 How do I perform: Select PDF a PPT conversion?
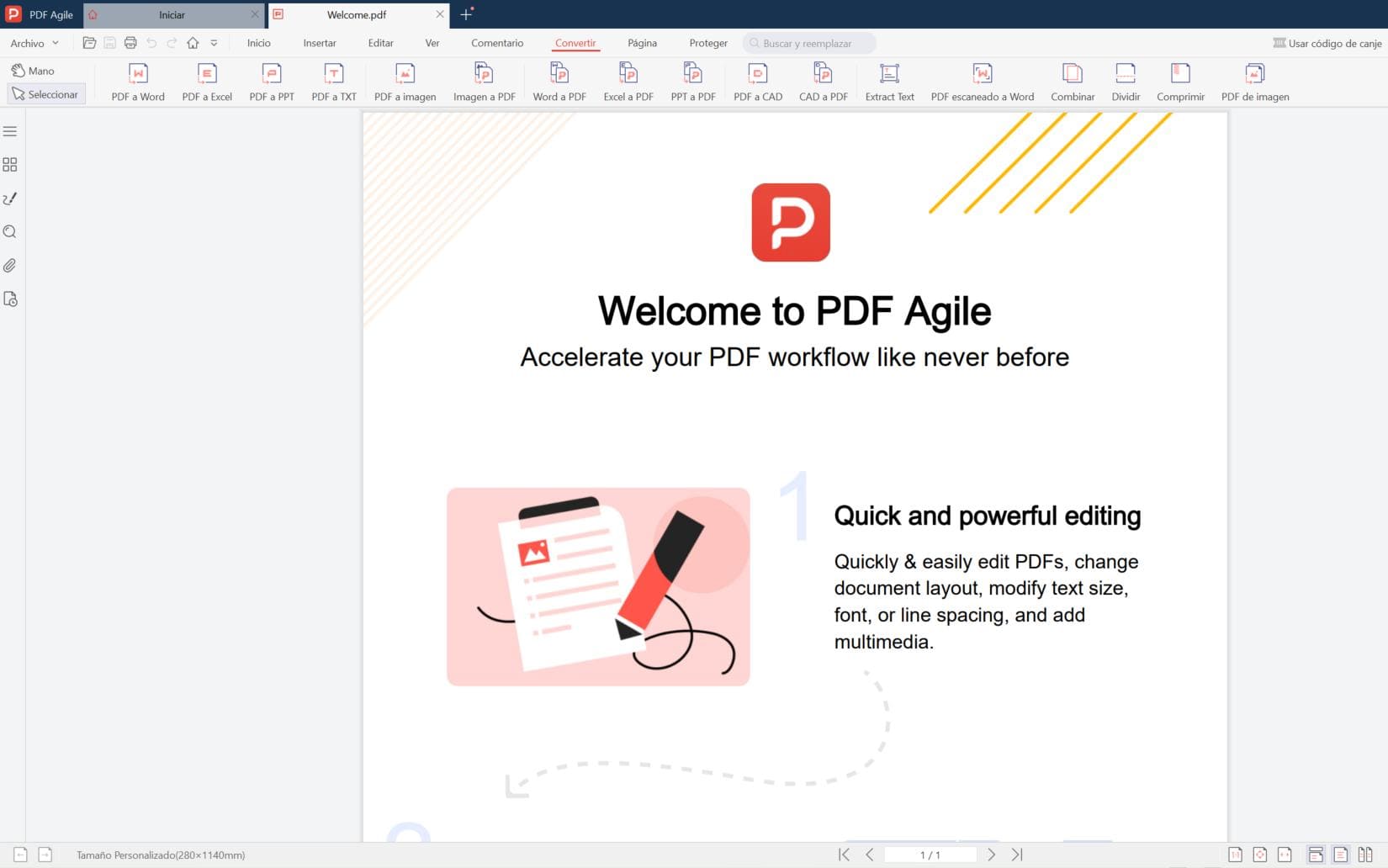pos(272,83)
